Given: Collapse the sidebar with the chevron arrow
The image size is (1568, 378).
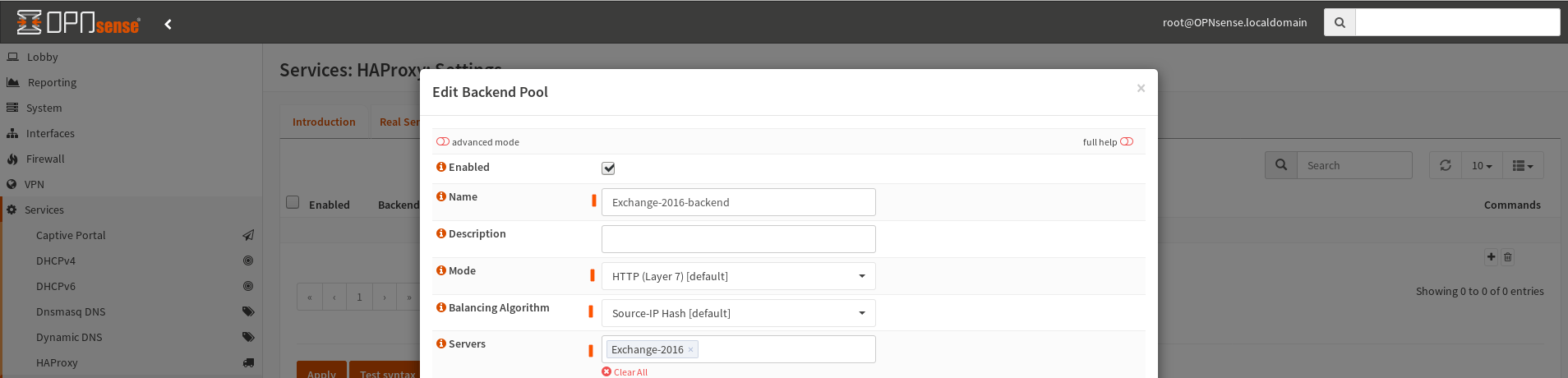Looking at the screenshot, I should 168,24.
